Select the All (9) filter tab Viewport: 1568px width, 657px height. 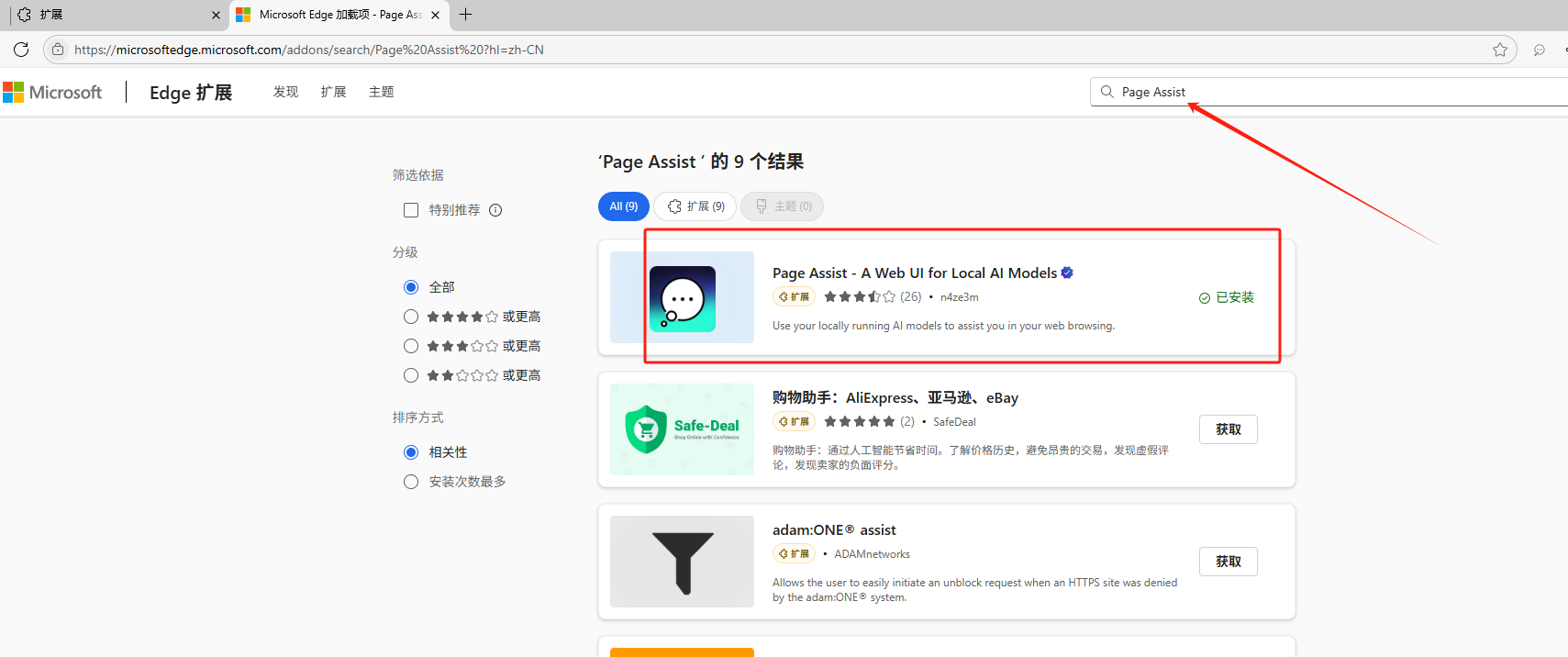[624, 206]
